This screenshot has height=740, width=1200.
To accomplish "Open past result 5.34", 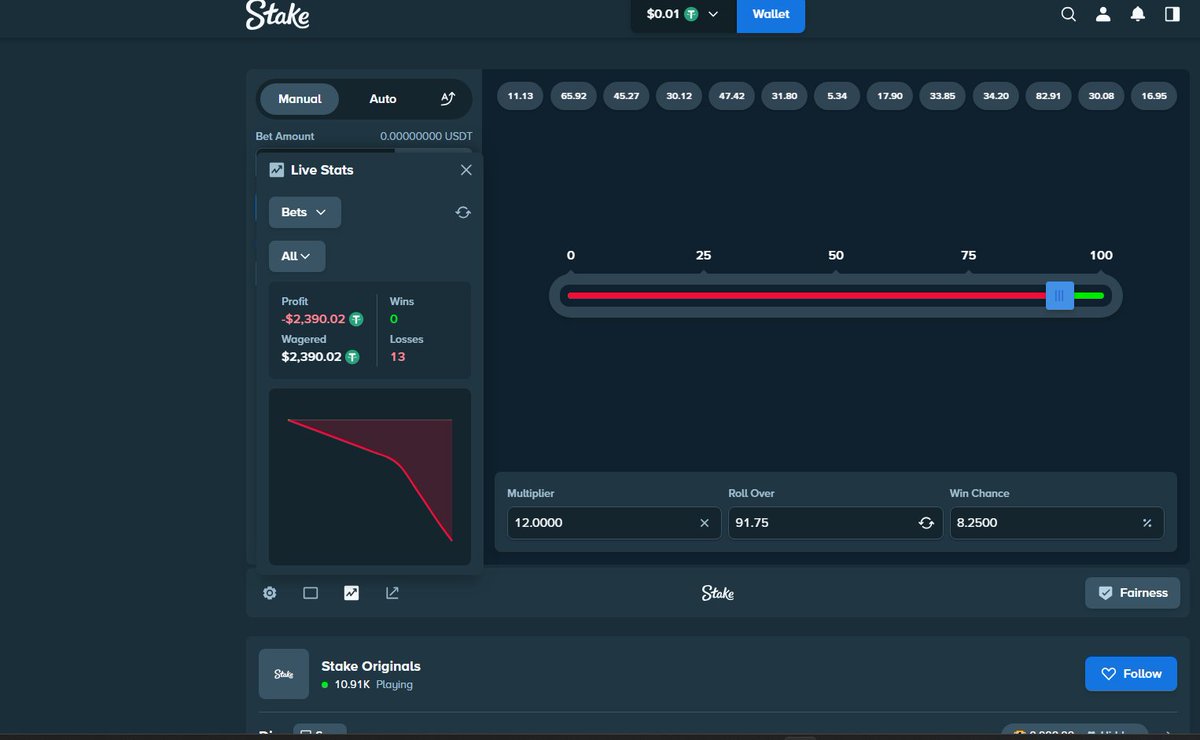I will [x=837, y=96].
